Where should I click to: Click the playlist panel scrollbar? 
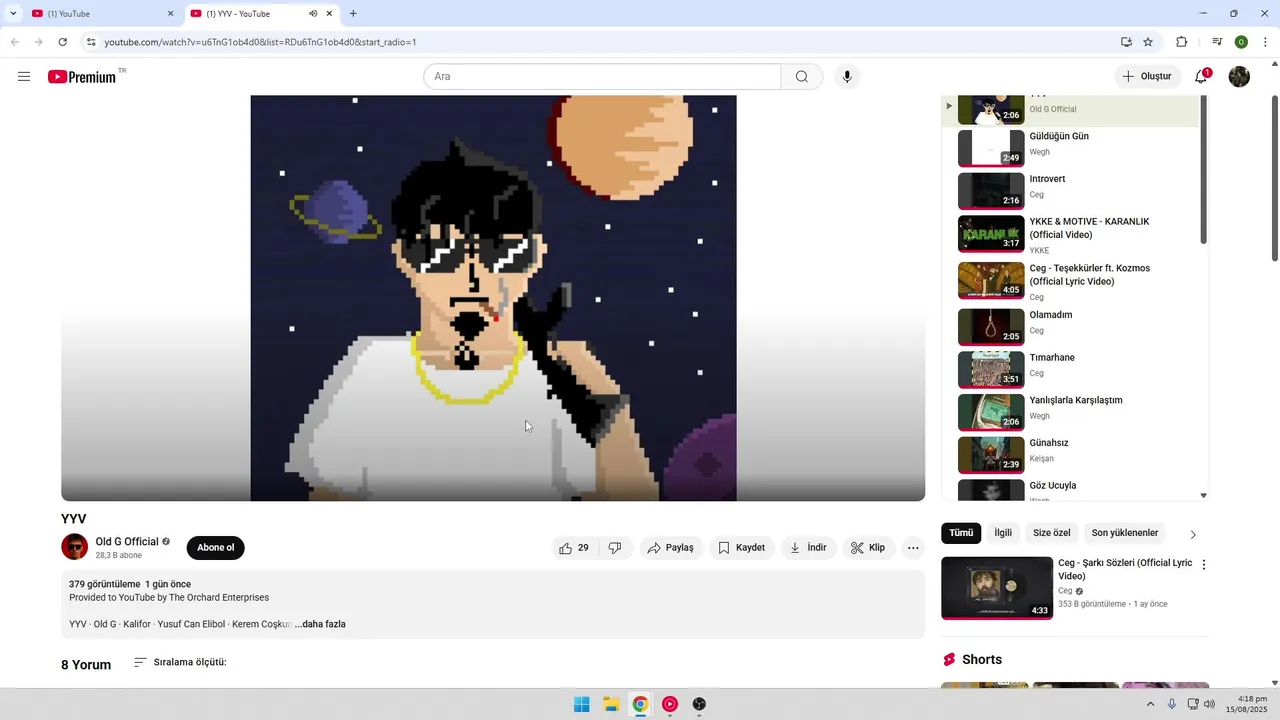point(1203,170)
